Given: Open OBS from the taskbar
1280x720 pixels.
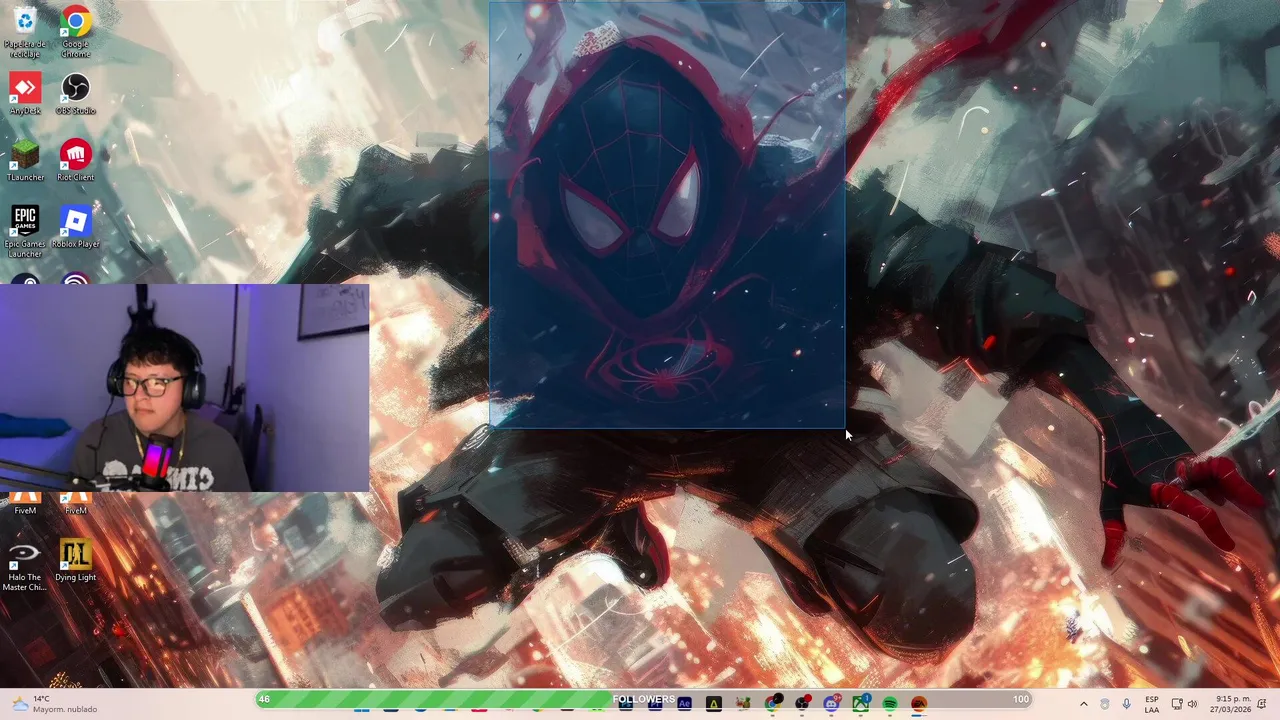Looking at the screenshot, I should point(801,703).
